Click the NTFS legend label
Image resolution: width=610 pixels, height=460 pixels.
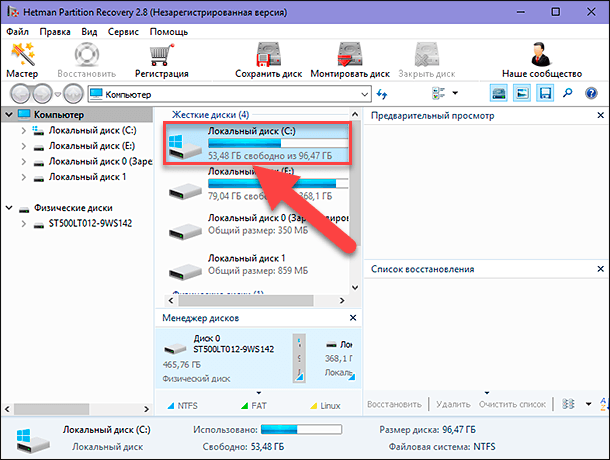(188, 406)
